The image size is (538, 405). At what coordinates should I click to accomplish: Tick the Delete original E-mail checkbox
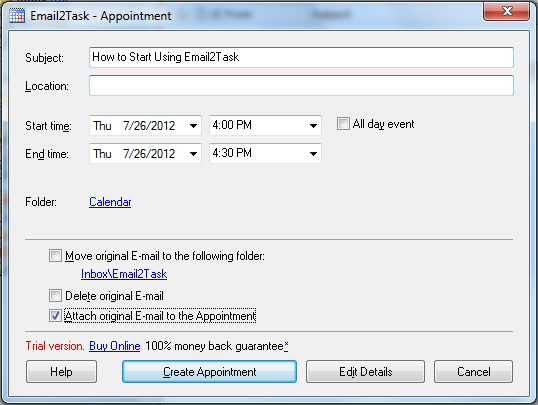pyautogui.click(x=55, y=296)
